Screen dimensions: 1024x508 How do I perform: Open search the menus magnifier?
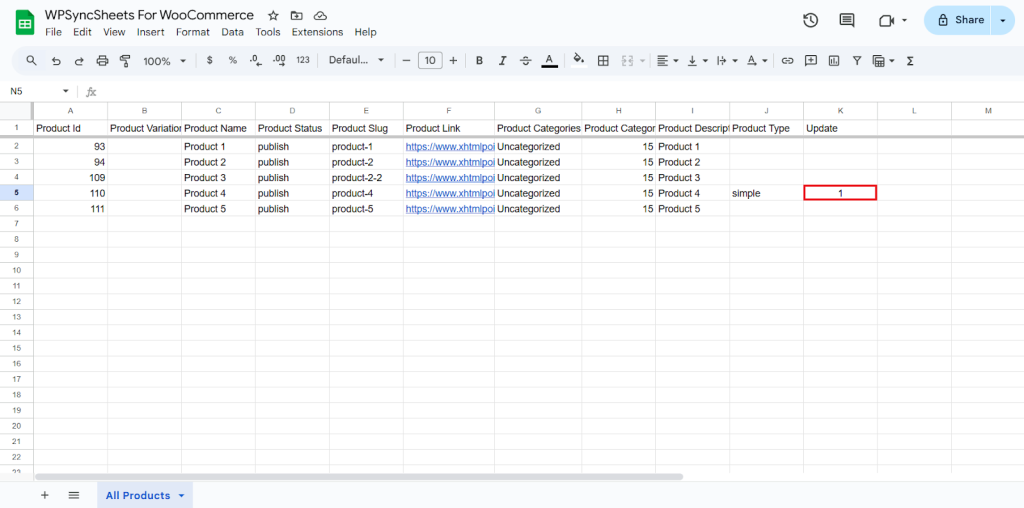pos(31,61)
